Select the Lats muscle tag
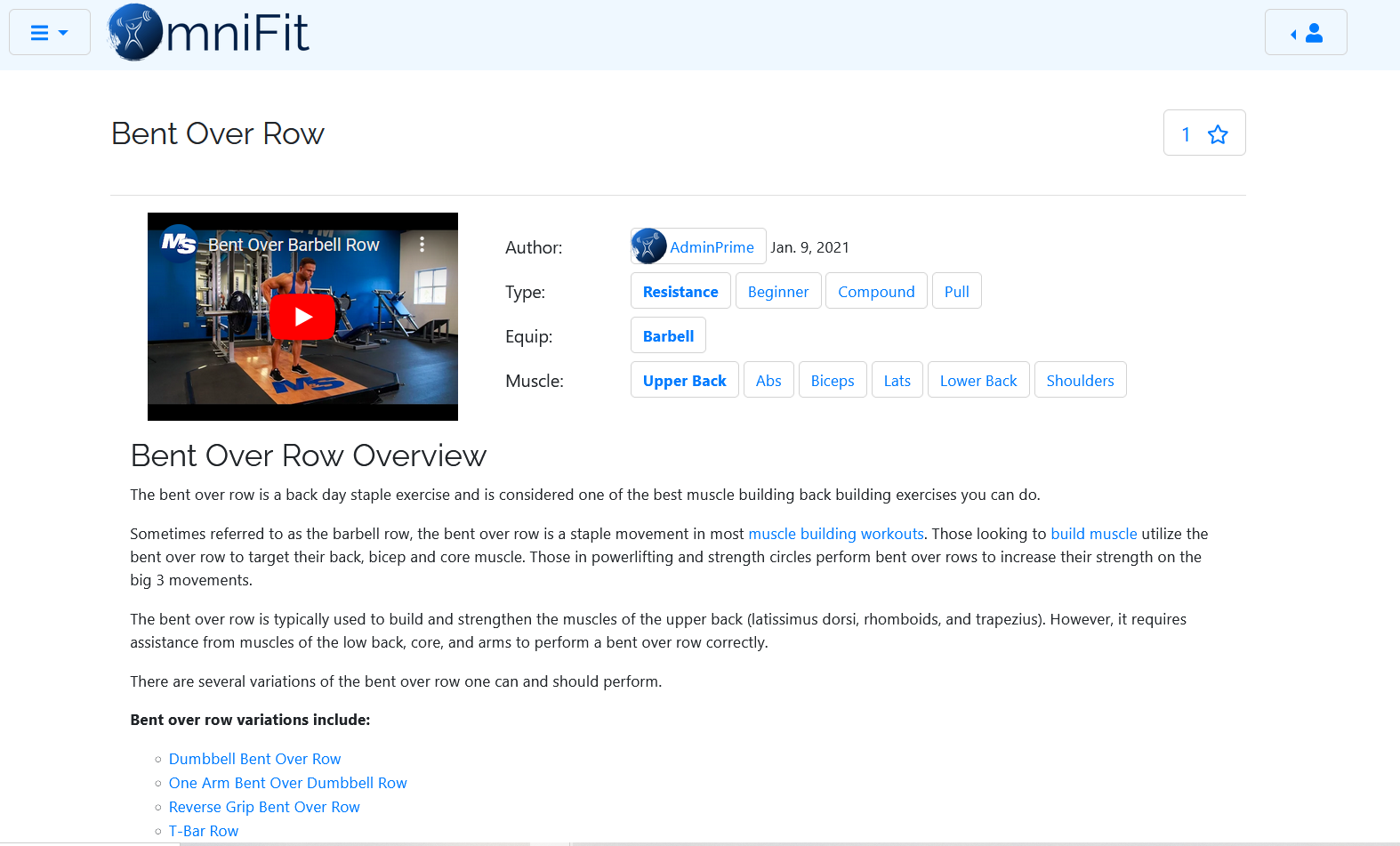The image size is (1400, 846). pyautogui.click(x=897, y=380)
